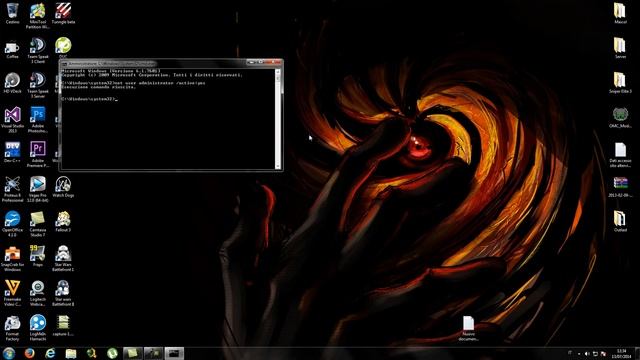640x360 pixels.
Task: Select the MiniTool Partition Wizard shortcut
Action: tap(38, 16)
